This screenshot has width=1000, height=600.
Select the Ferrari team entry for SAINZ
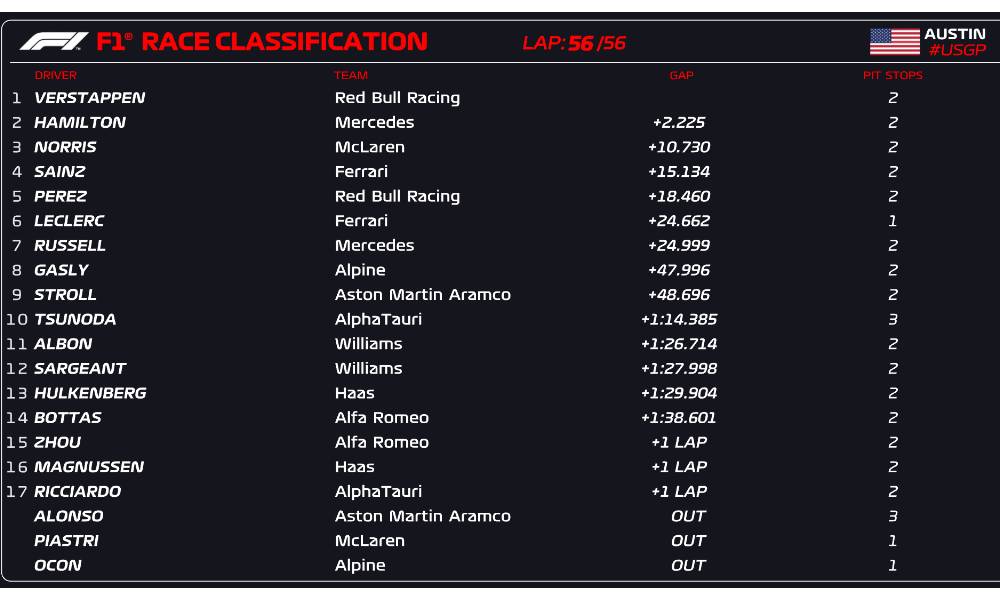[x=361, y=172]
